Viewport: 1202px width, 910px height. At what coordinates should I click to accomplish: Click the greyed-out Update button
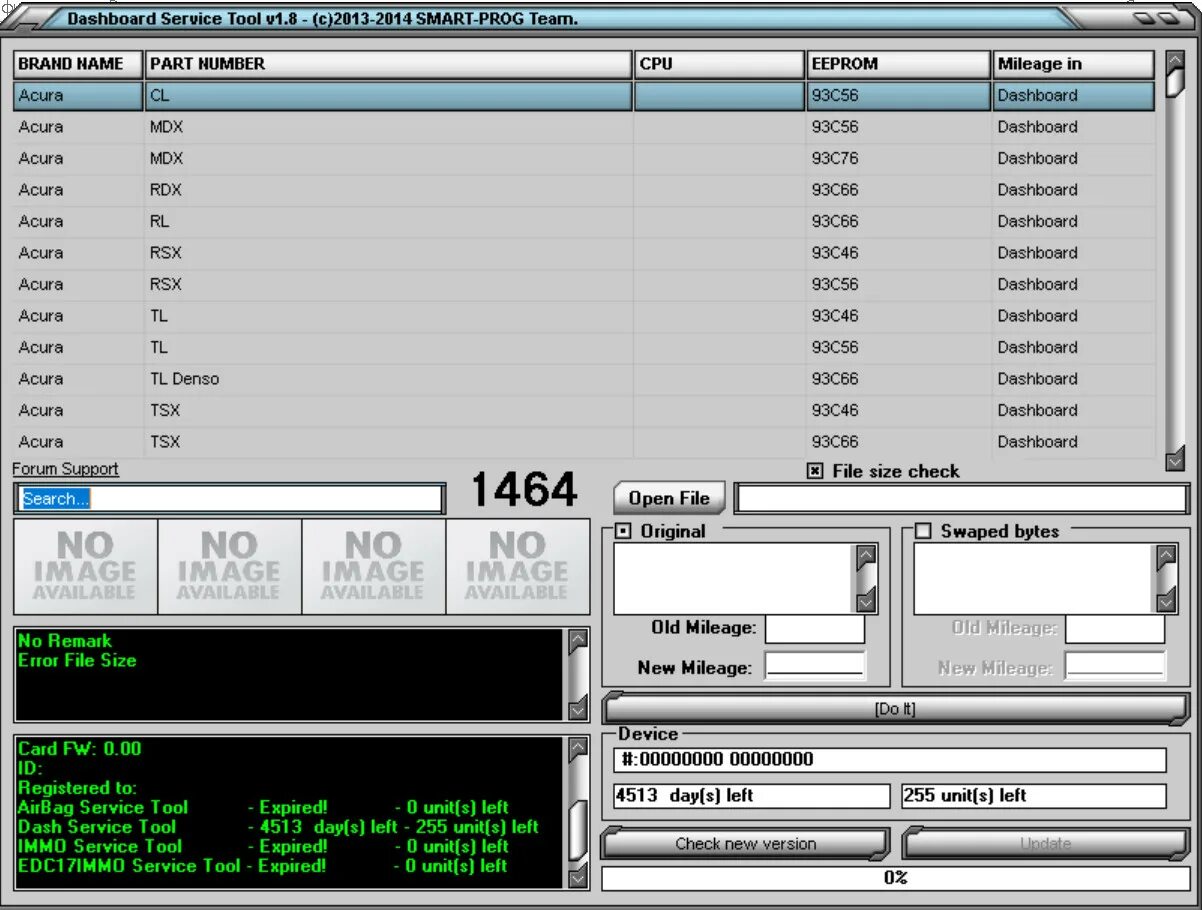pos(1046,844)
